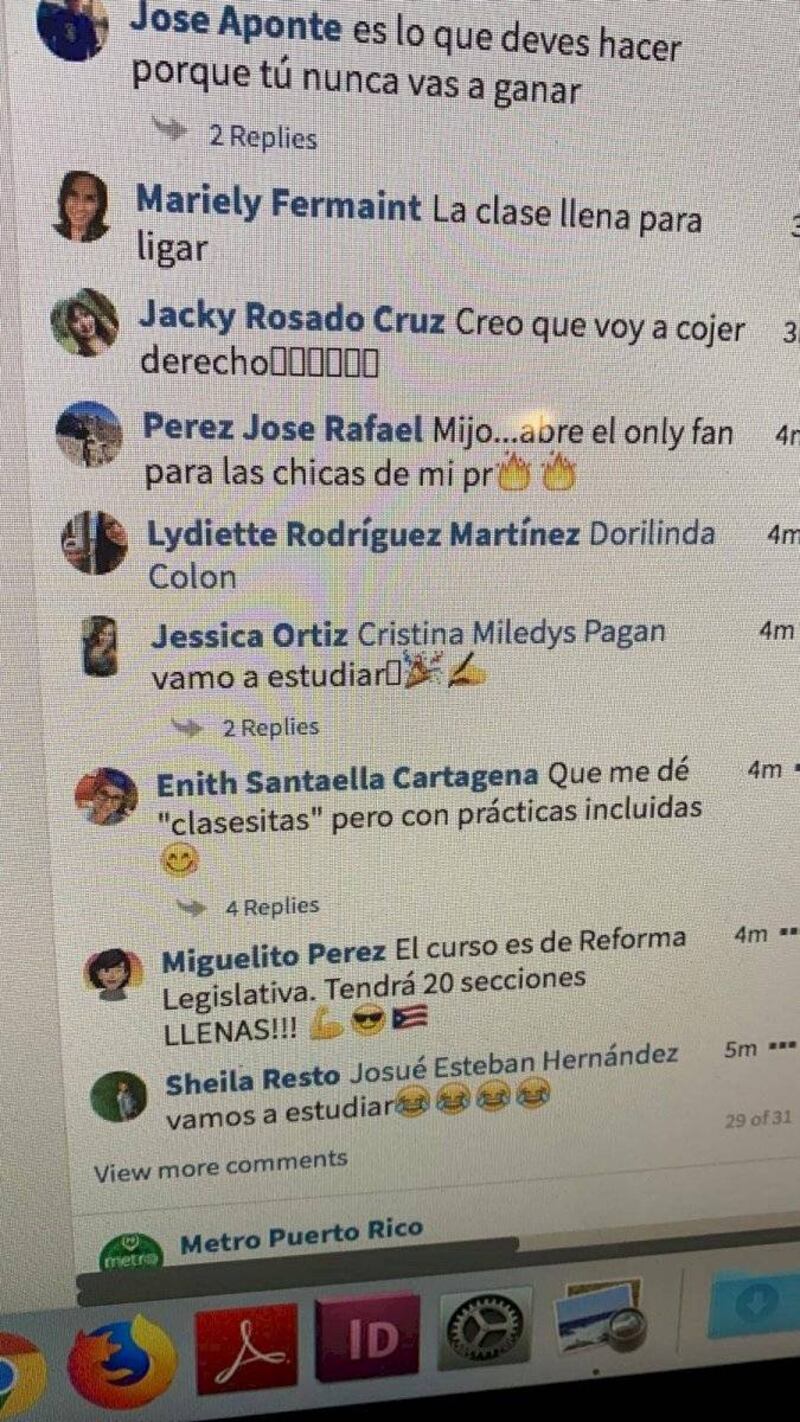Open Preview app in dock

tap(600, 1320)
